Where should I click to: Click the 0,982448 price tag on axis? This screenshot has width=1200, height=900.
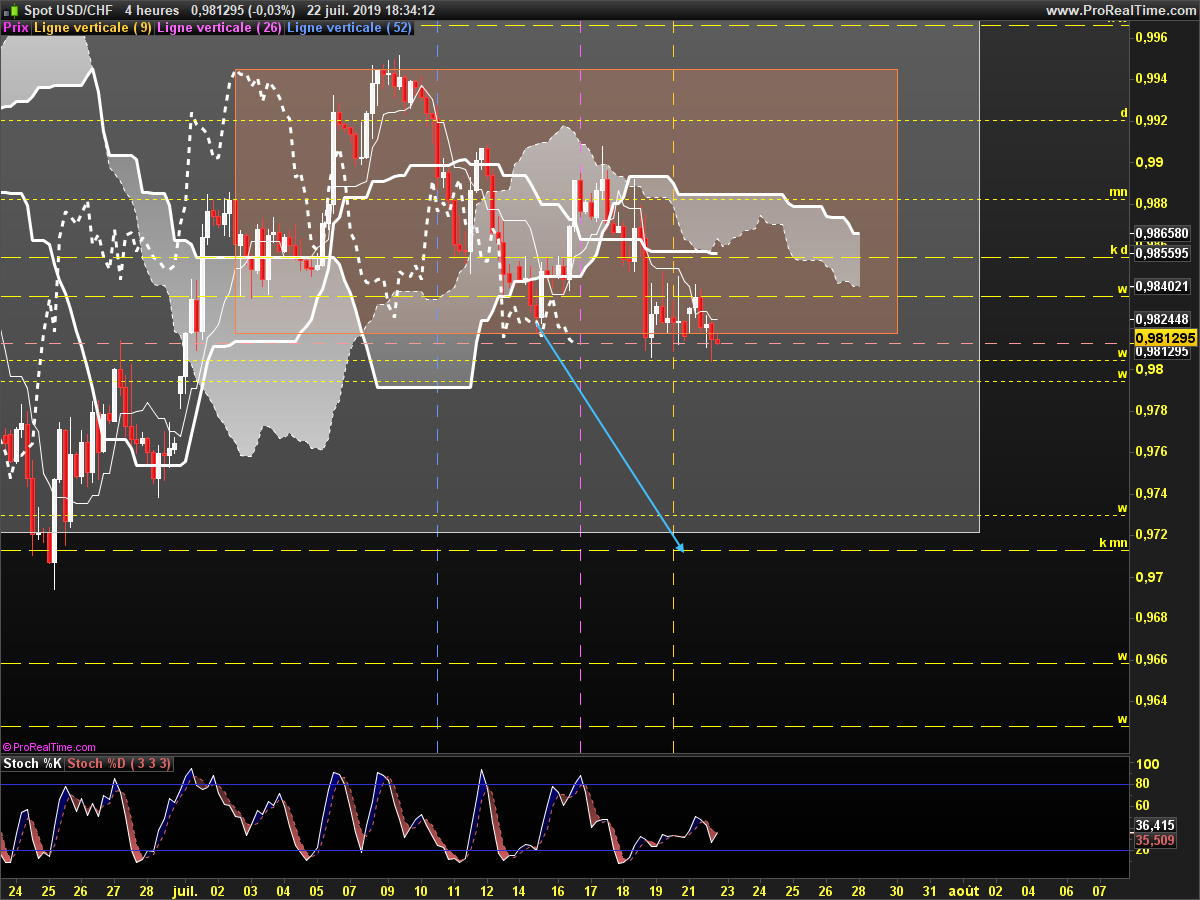point(1163,319)
